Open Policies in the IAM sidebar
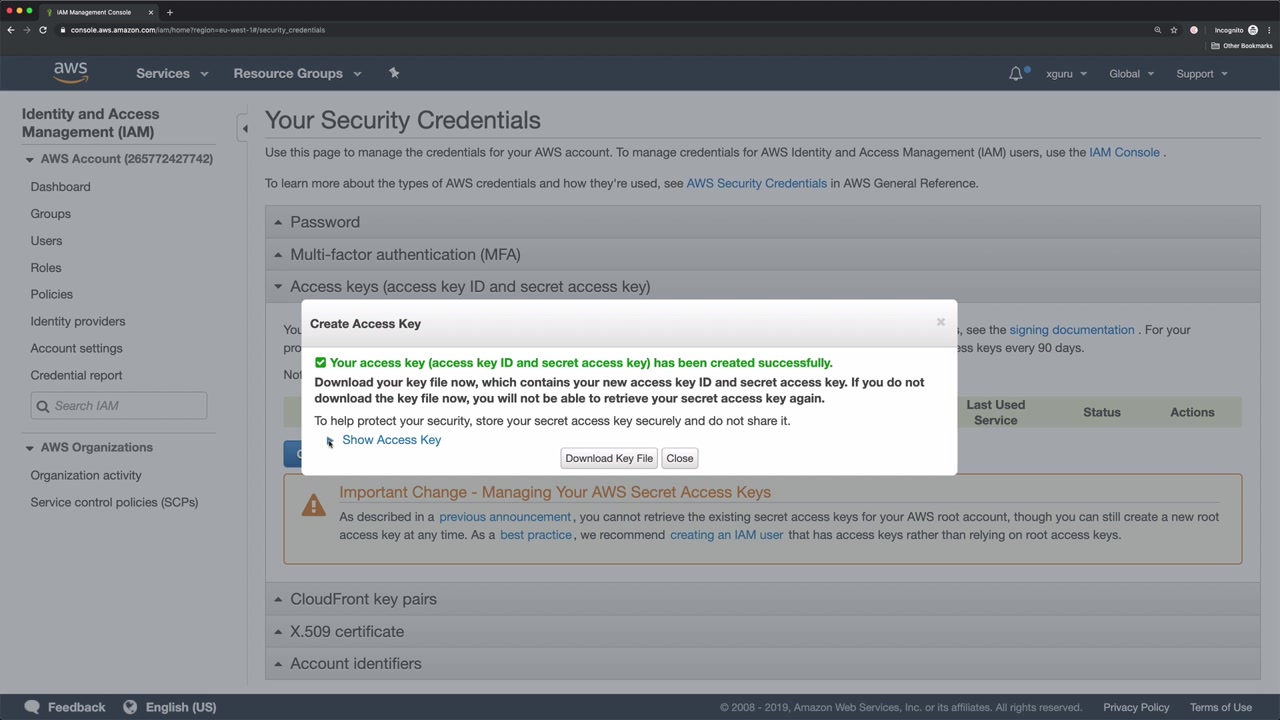Screen dimensions: 1280x720 click(x=52, y=294)
